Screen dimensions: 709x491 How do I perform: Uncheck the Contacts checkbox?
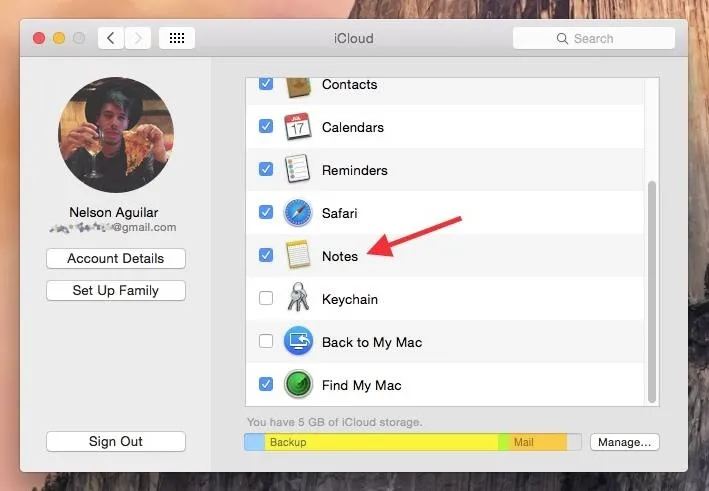[266, 83]
